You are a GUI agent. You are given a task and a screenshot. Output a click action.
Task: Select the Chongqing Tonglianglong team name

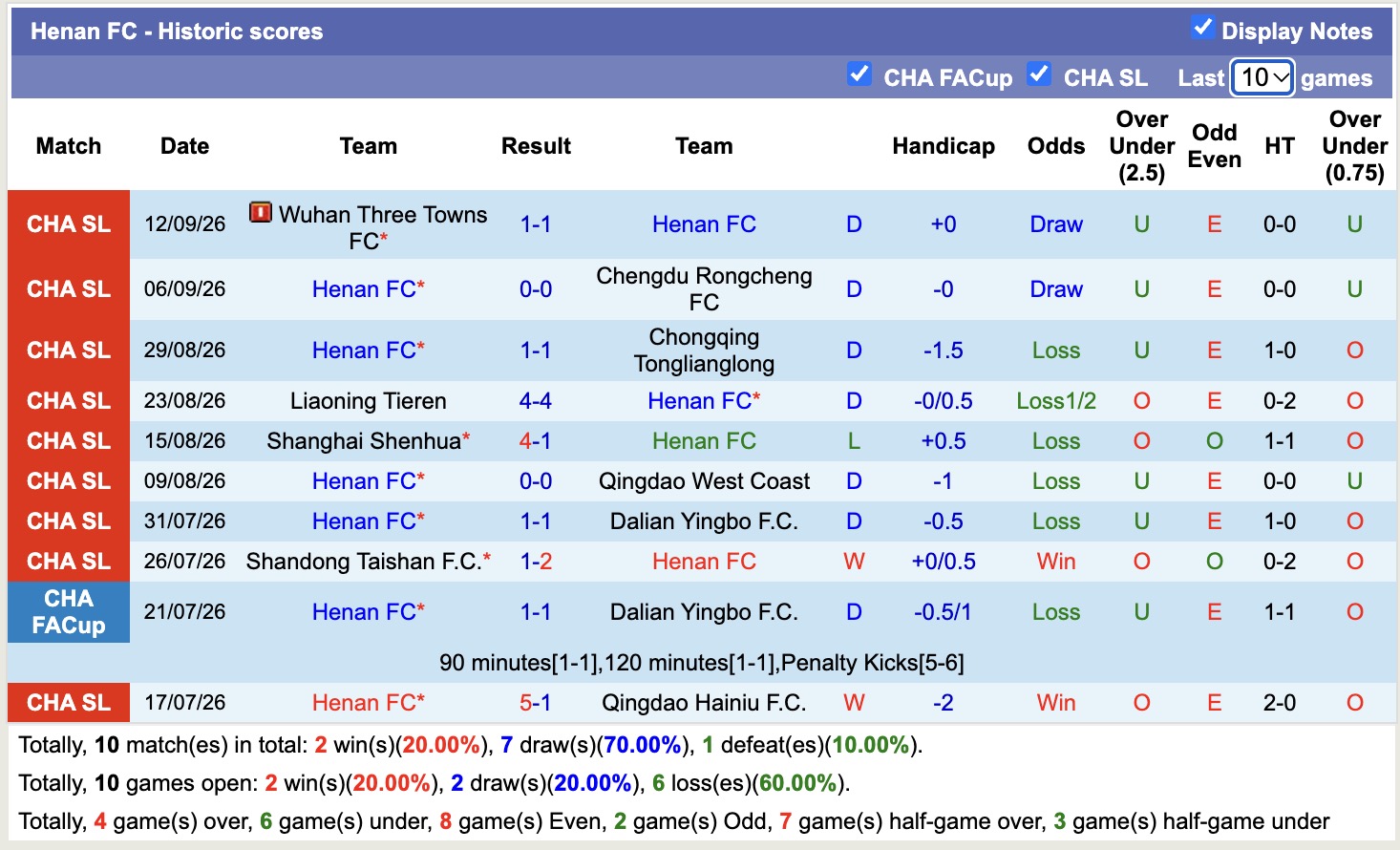tap(704, 350)
